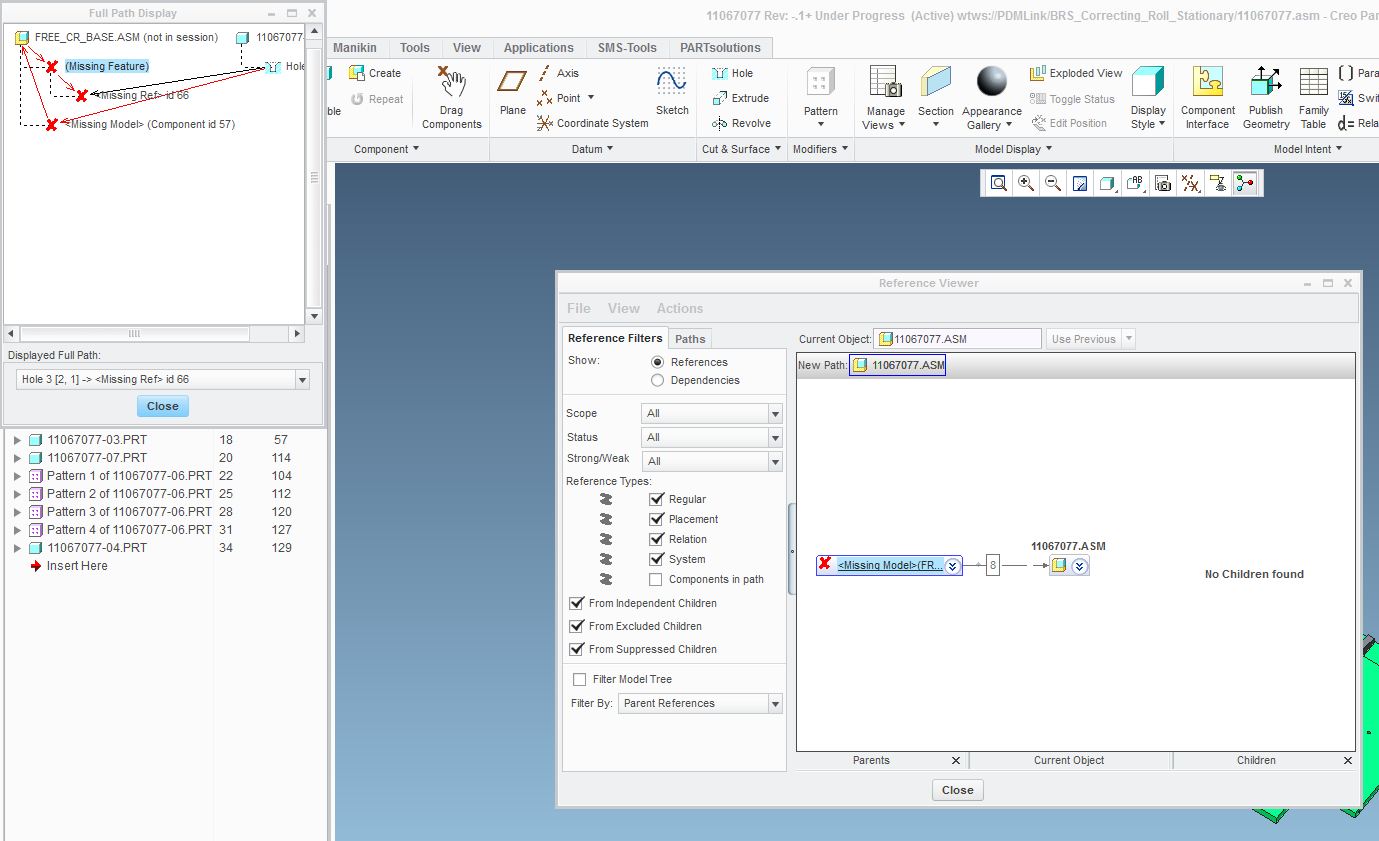Open Filter By Parent References dropdown

[x=700, y=703]
